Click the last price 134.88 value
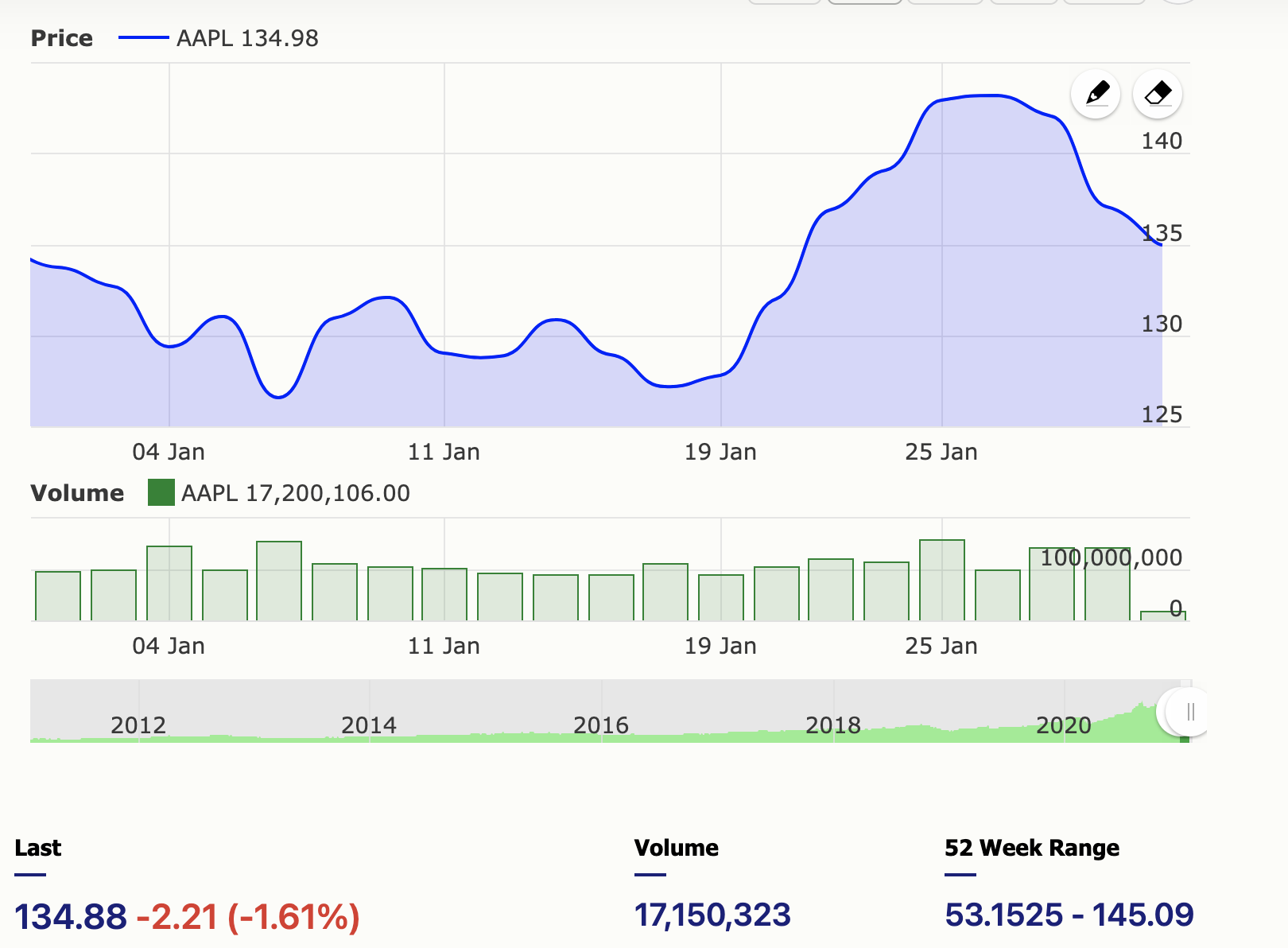 click(71, 916)
